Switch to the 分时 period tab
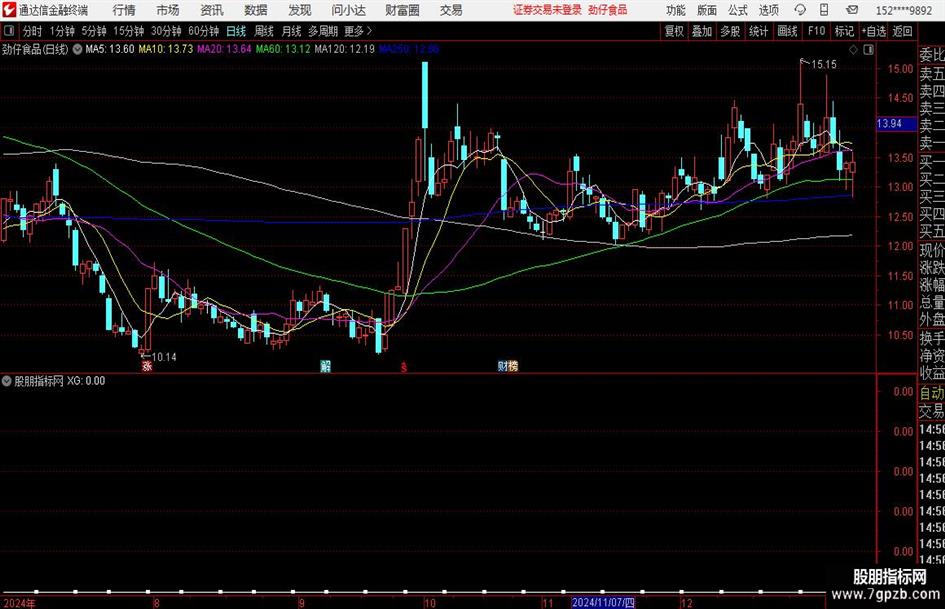The width and height of the screenshot is (945, 609). [33, 31]
